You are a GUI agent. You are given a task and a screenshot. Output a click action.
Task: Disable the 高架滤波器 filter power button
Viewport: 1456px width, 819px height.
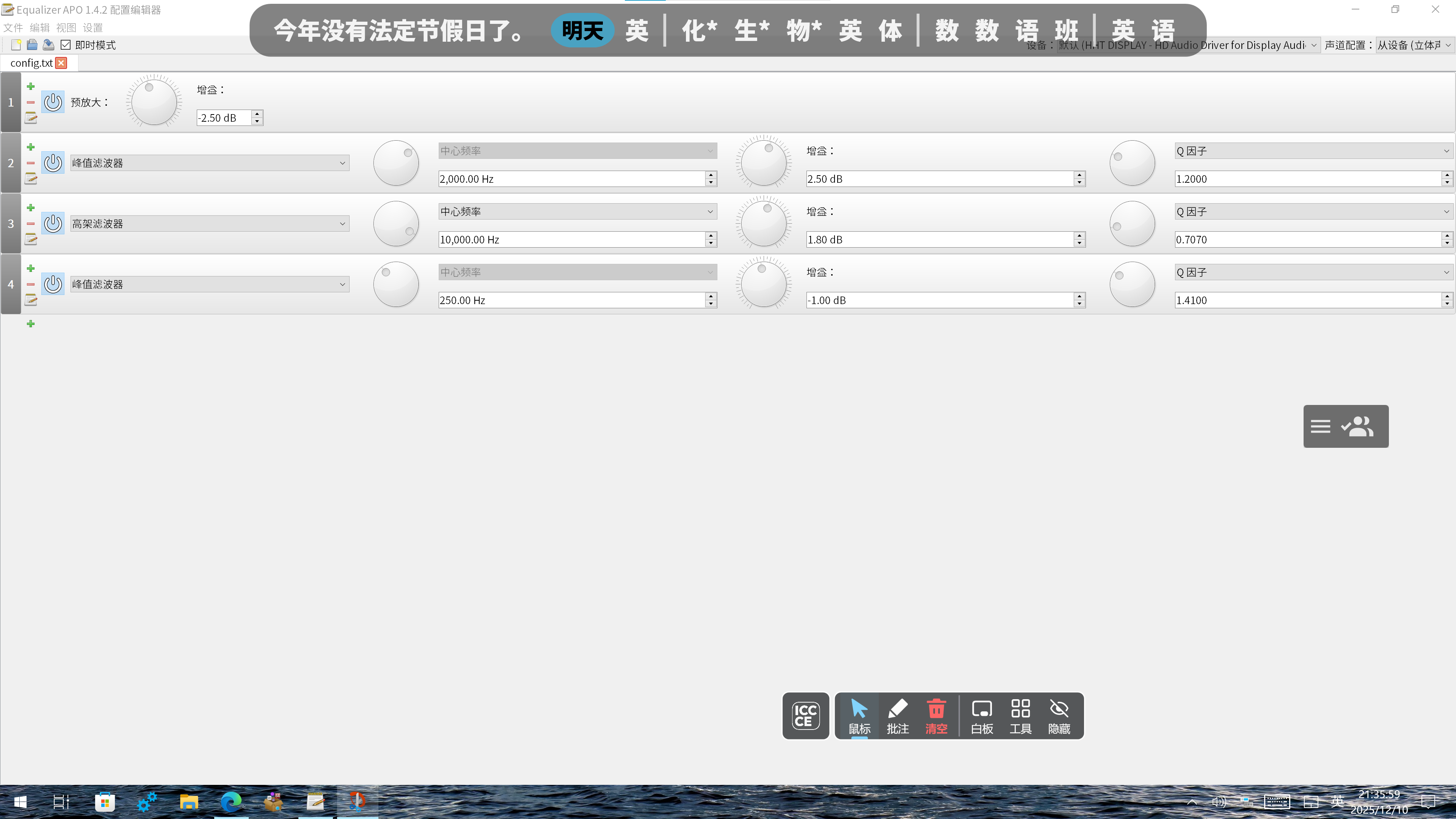(x=53, y=224)
